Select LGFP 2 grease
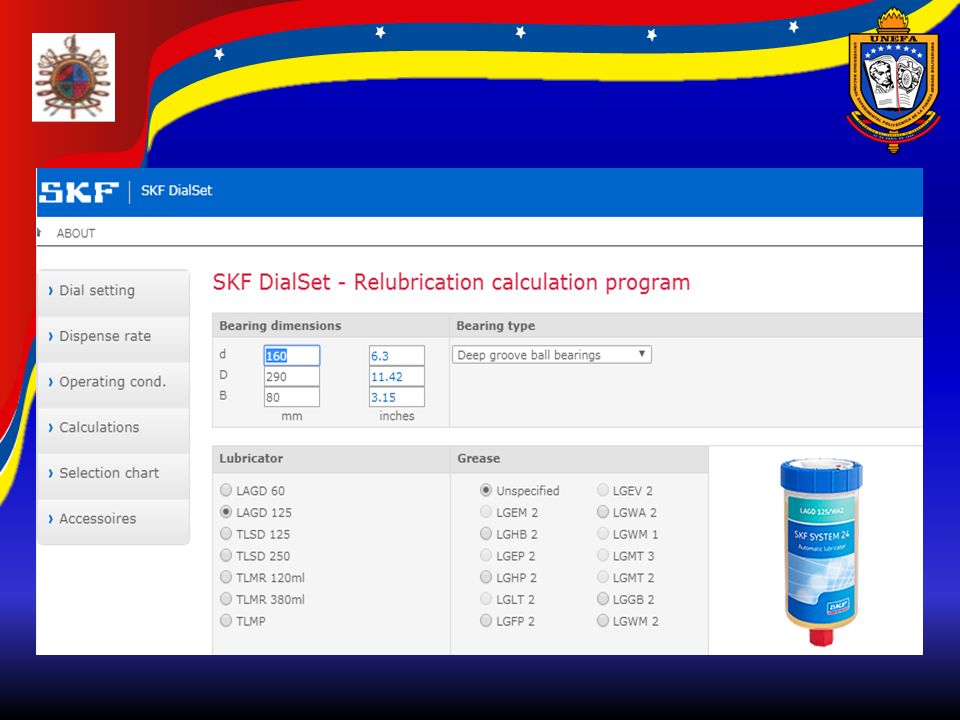The width and height of the screenshot is (960, 720). (x=486, y=620)
